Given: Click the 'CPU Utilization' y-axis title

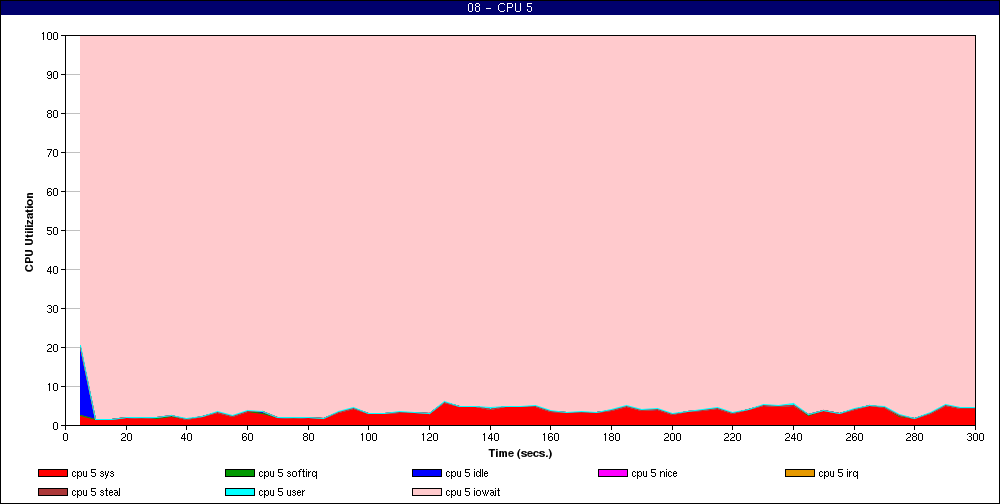Looking at the screenshot, I should pos(29,232).
